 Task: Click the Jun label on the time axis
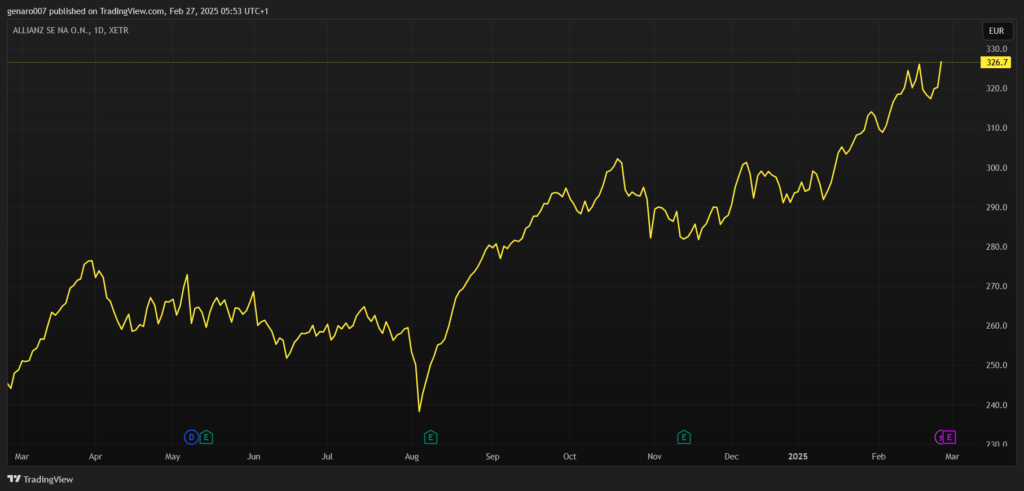[254, 456]
